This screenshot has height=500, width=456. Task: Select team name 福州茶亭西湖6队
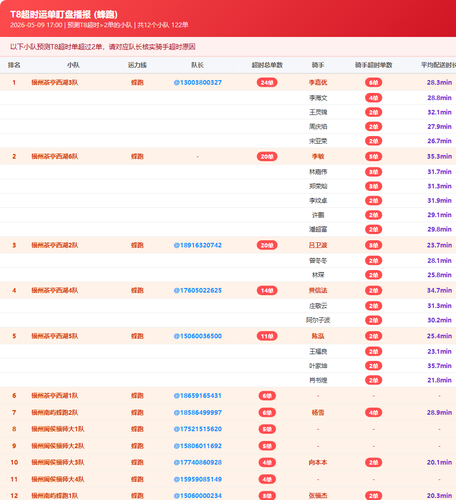(x=55, y=156)
